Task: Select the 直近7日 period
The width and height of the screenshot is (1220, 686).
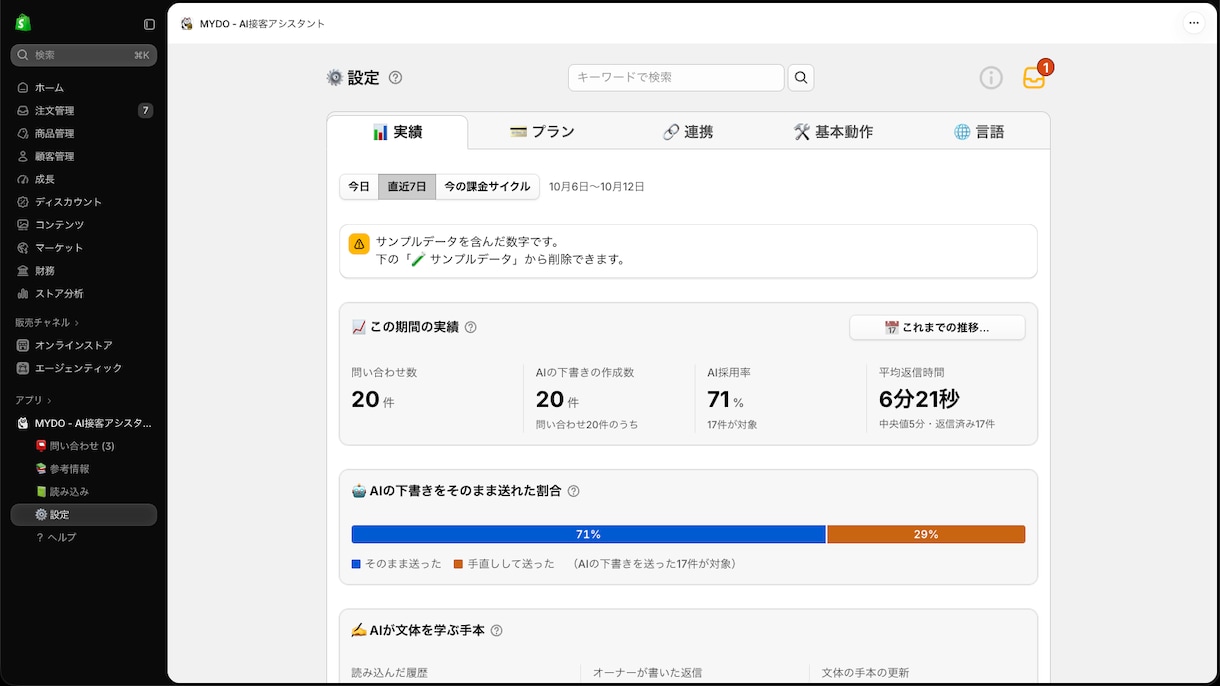Action: (x=407, y=187)
